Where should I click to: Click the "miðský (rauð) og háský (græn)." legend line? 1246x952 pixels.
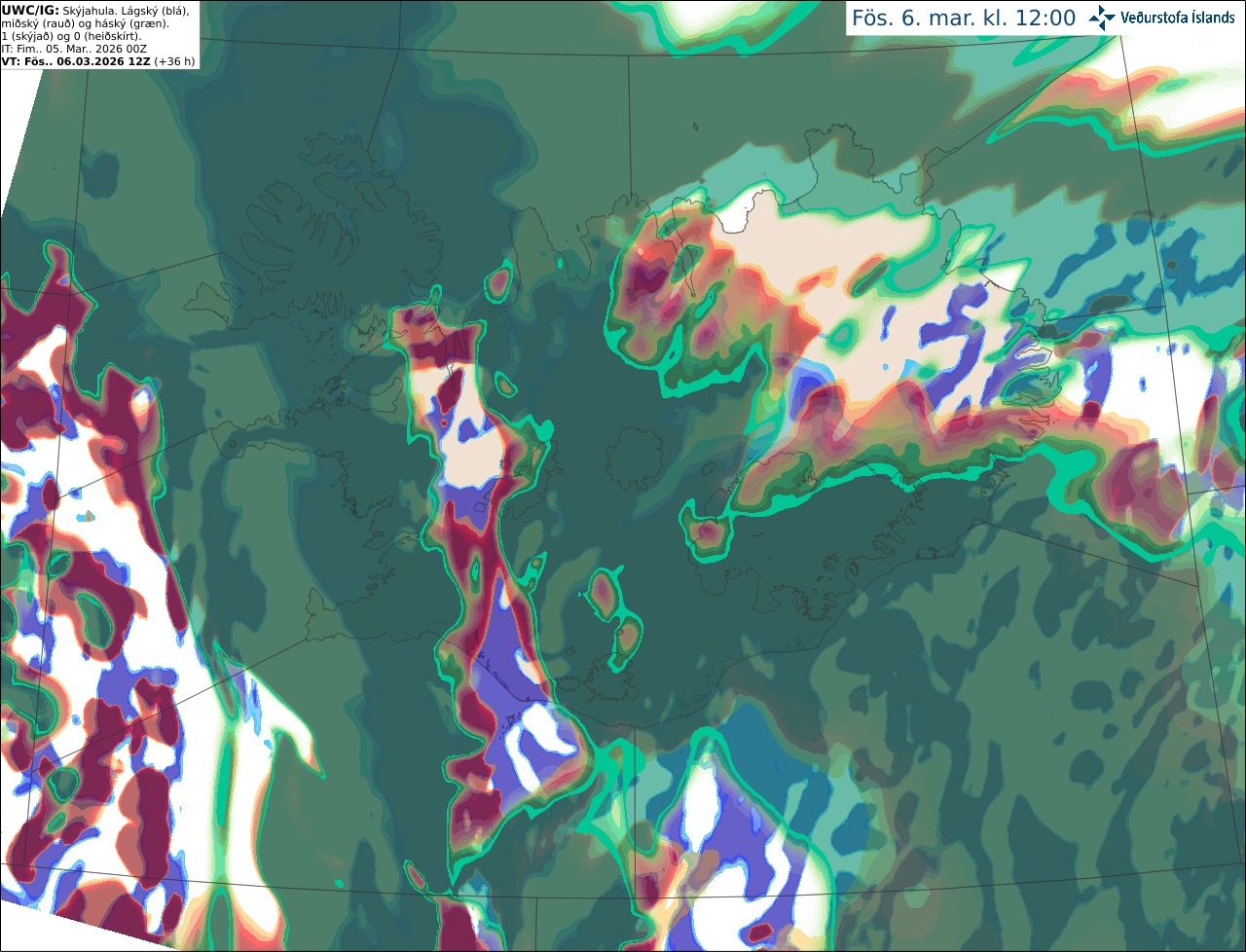(x=85, y=23)
